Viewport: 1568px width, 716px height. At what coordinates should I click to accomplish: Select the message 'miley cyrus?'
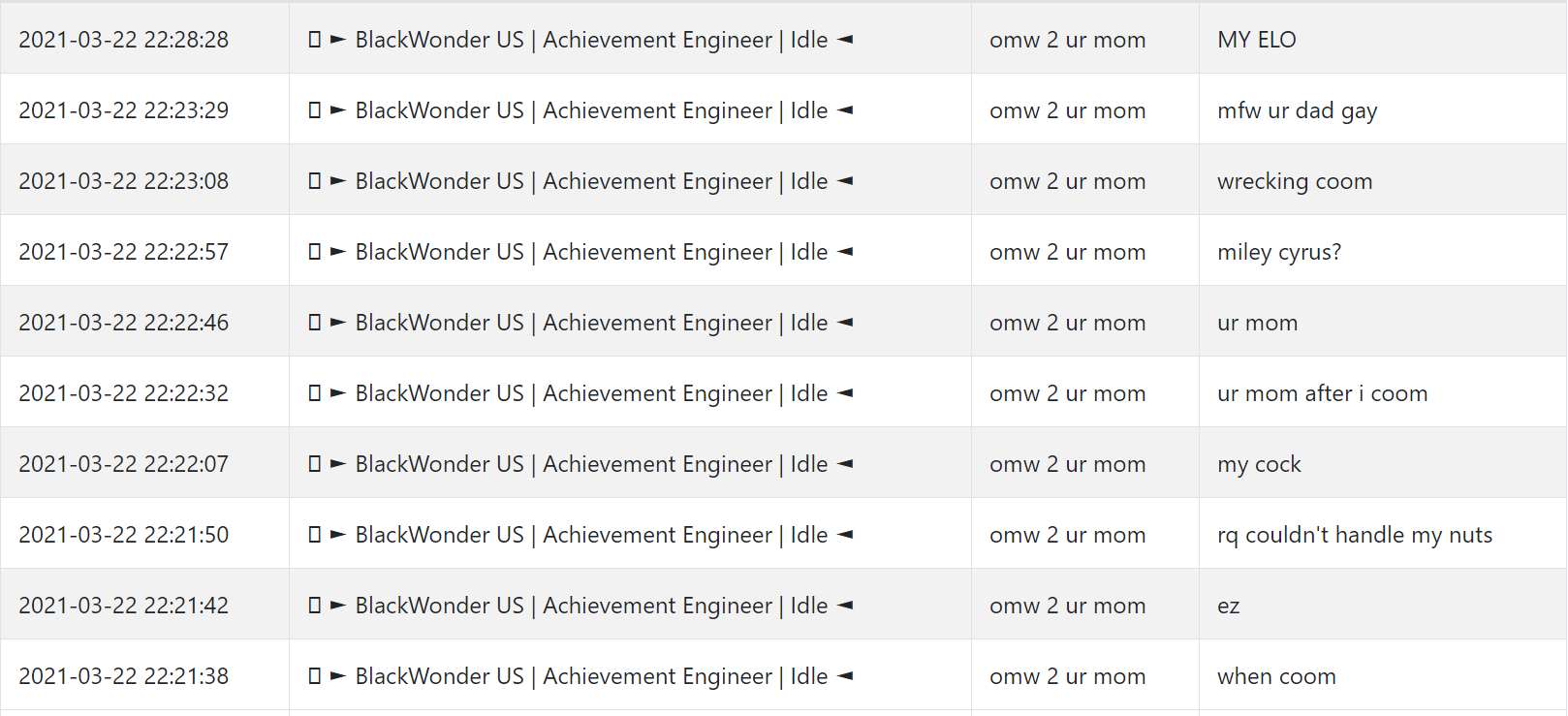pyautogui.click(x=1279, y=252)
